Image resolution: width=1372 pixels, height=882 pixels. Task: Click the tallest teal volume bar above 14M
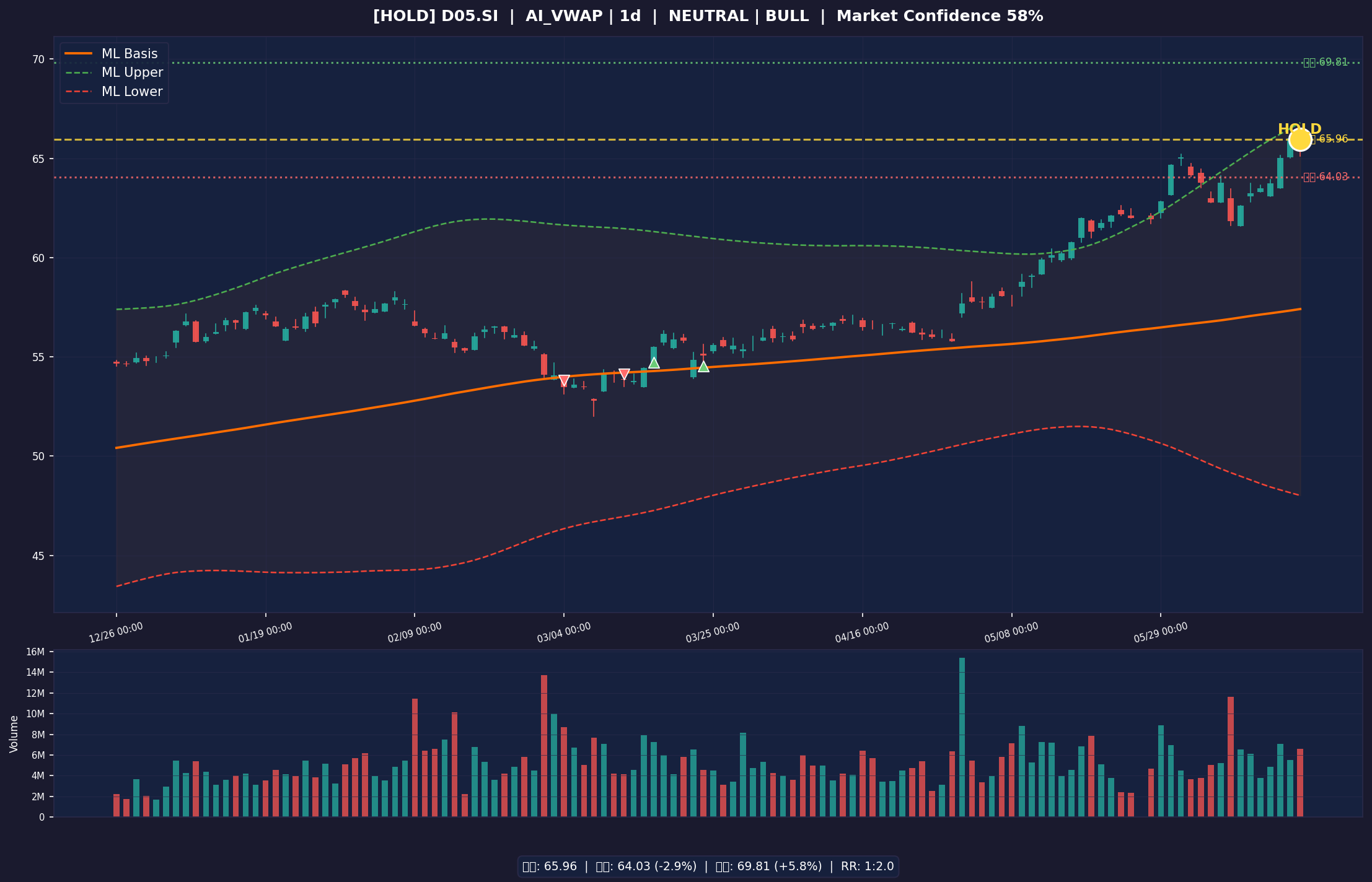962,737
